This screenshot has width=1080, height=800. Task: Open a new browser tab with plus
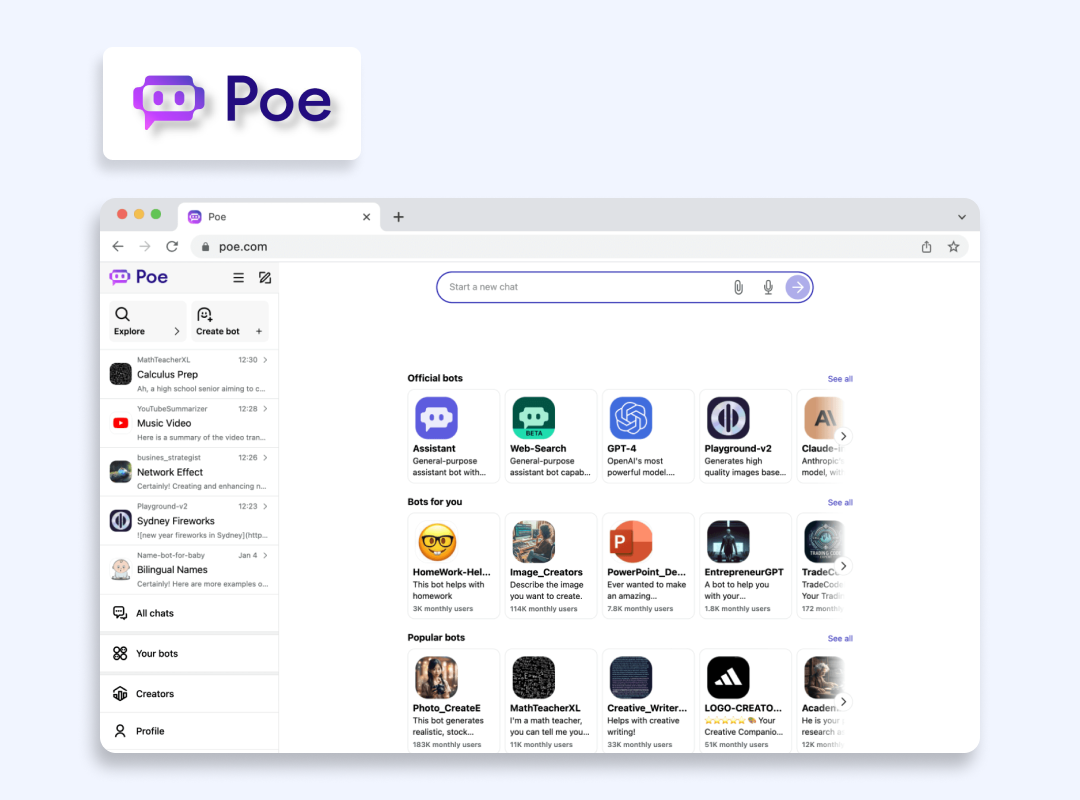coord(398,217)
